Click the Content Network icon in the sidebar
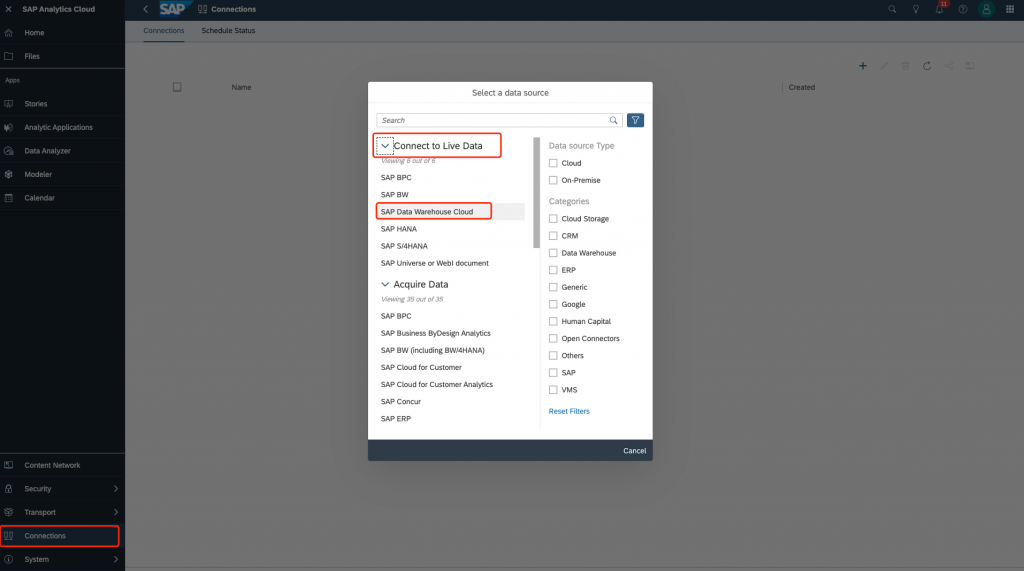This screenshot has height=571, width=1024. (8, 465)
